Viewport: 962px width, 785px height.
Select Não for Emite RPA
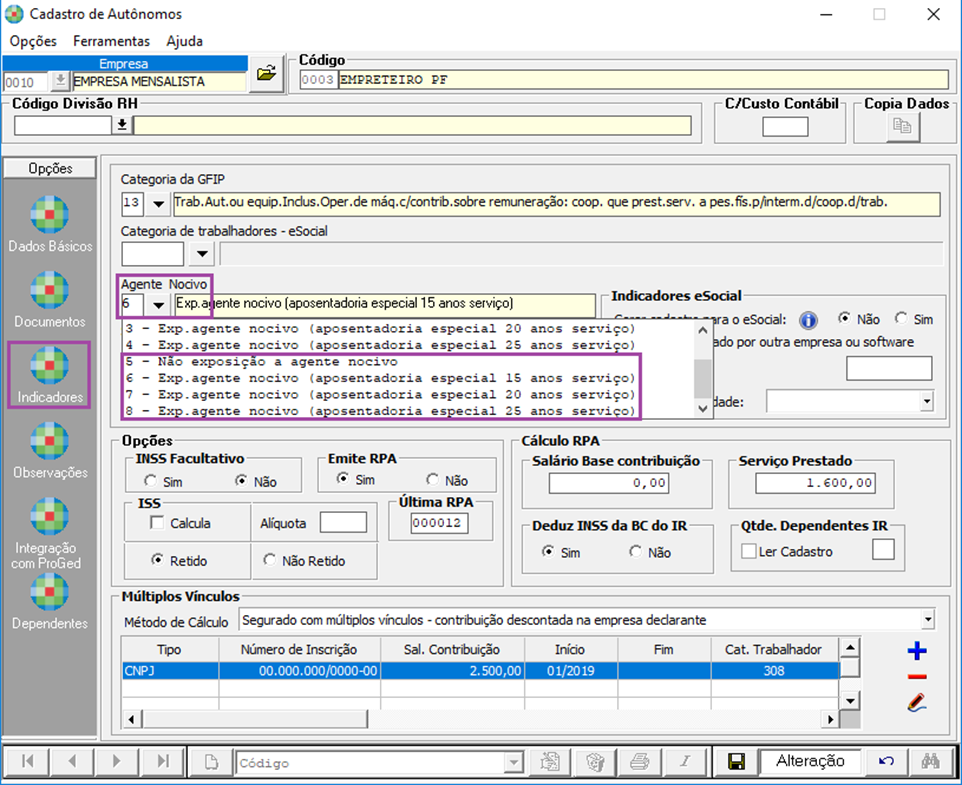(433, 480)
